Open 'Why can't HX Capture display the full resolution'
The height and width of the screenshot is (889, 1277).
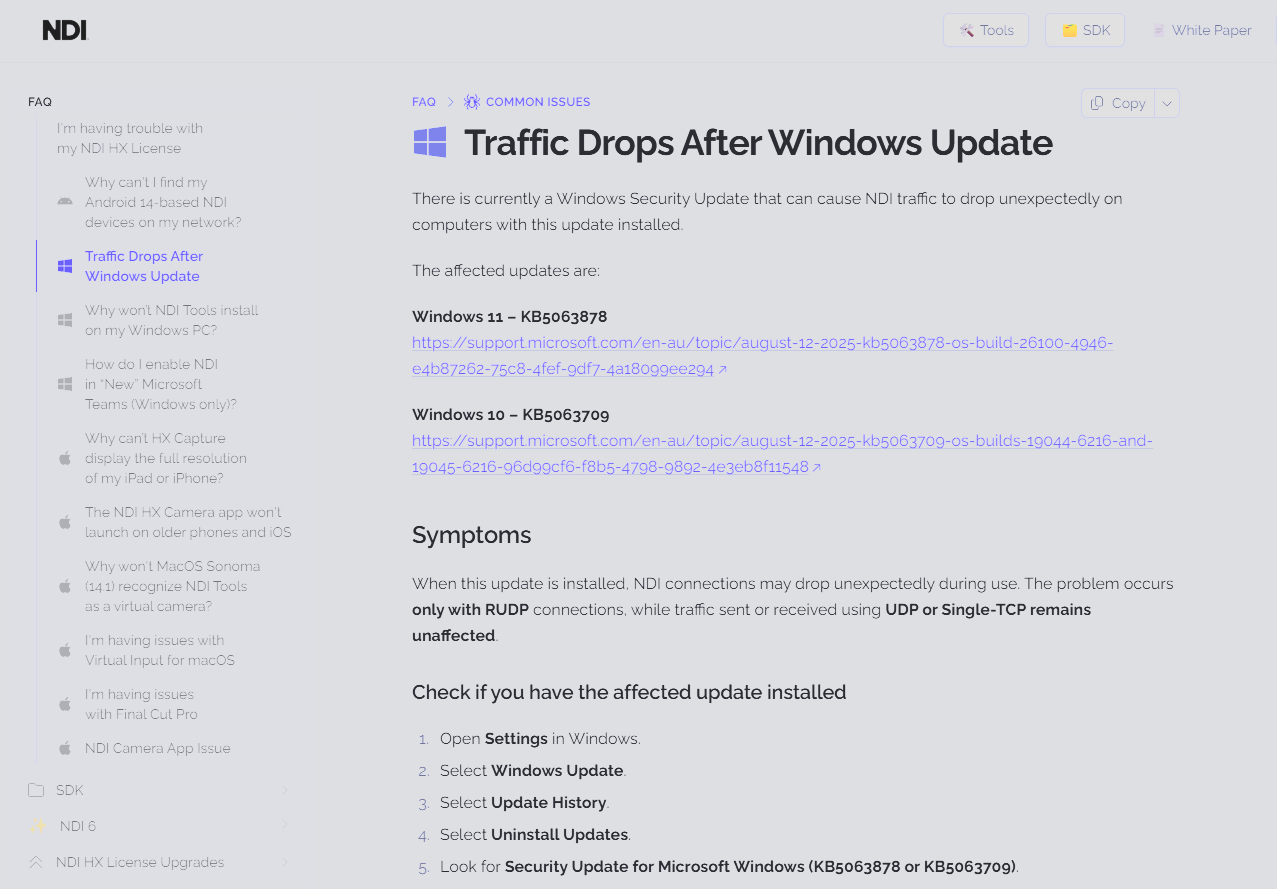pyautogui.click(x=165, y=458)
